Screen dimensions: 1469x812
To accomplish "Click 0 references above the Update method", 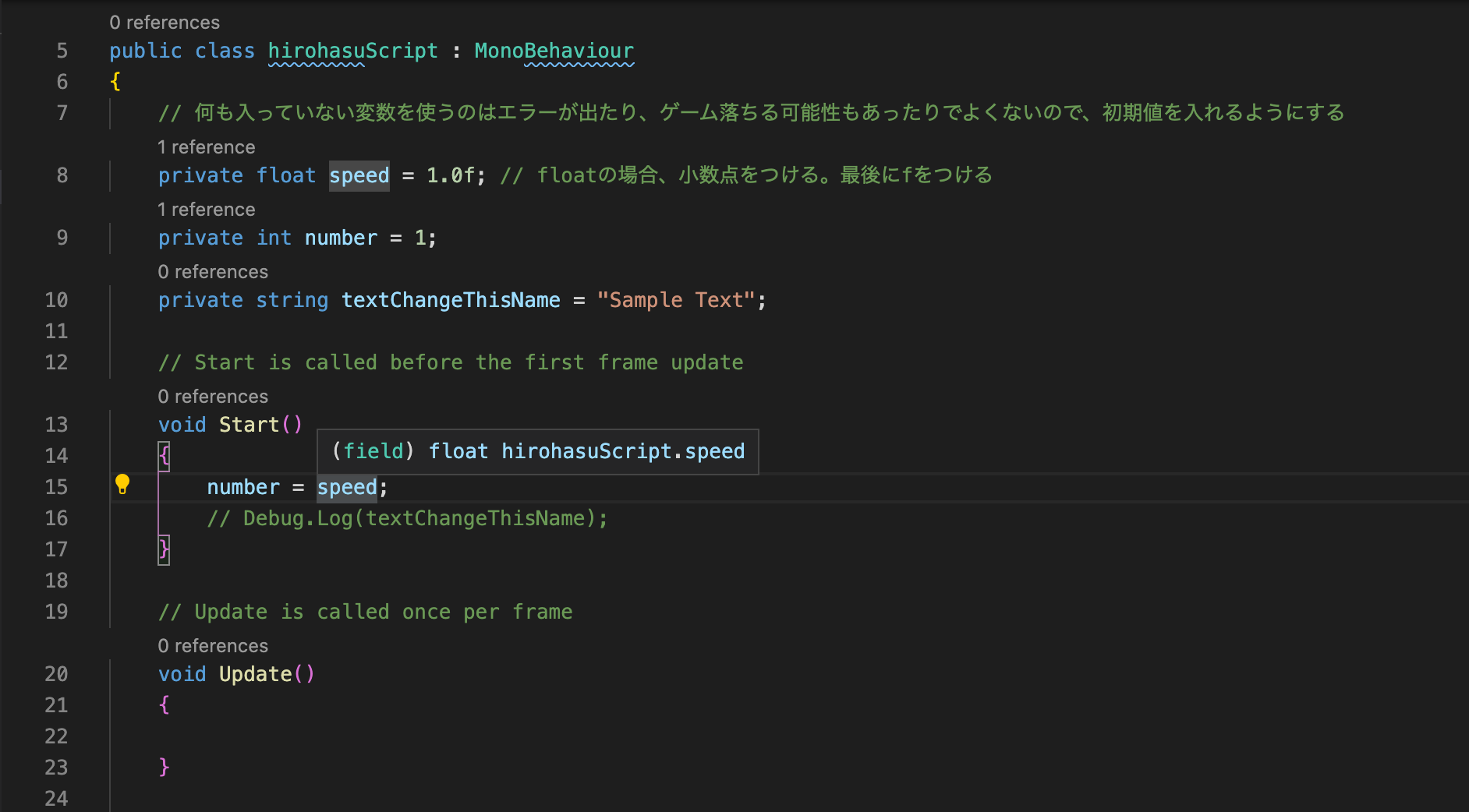I will click(212, 645).
